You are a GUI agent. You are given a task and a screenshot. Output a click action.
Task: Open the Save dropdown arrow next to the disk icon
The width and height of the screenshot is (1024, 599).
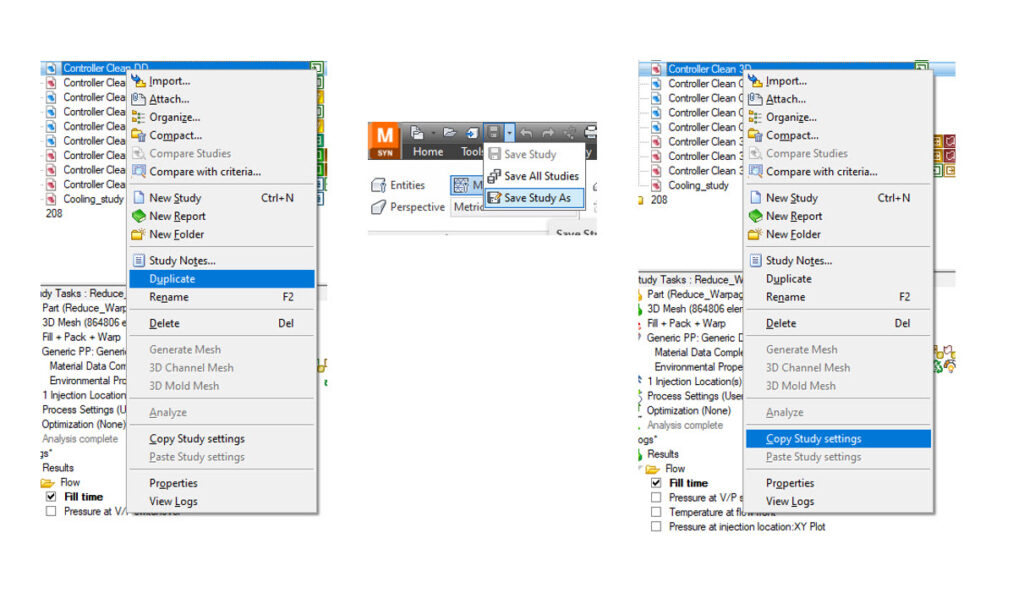[509, 133]
